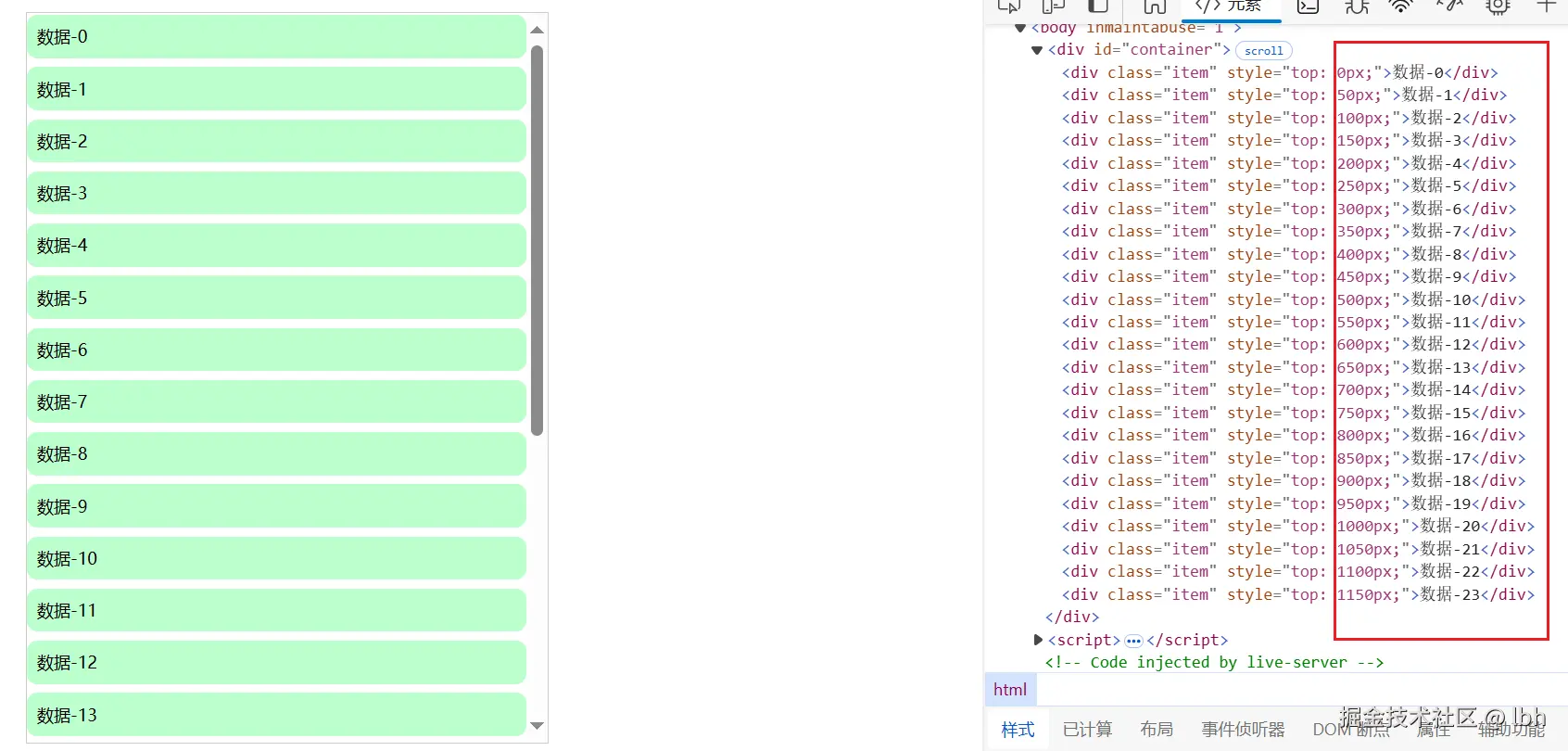This screenshot has height=751, width=1568.
Task: Click the list scrollbar down arrow
Action: [537, 726]
